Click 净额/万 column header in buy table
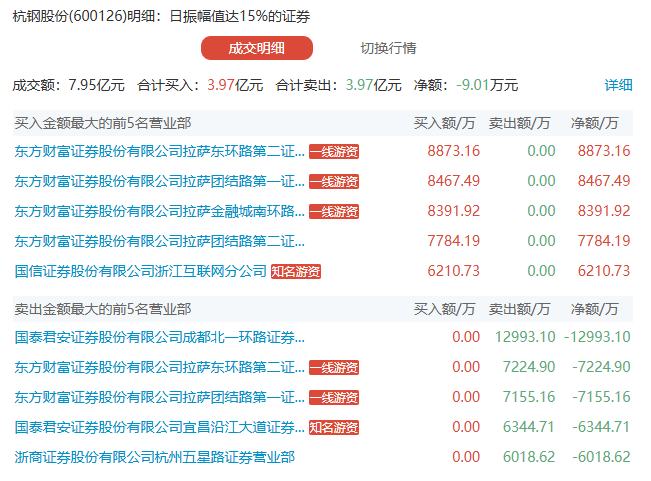 [x=595, y=123]
